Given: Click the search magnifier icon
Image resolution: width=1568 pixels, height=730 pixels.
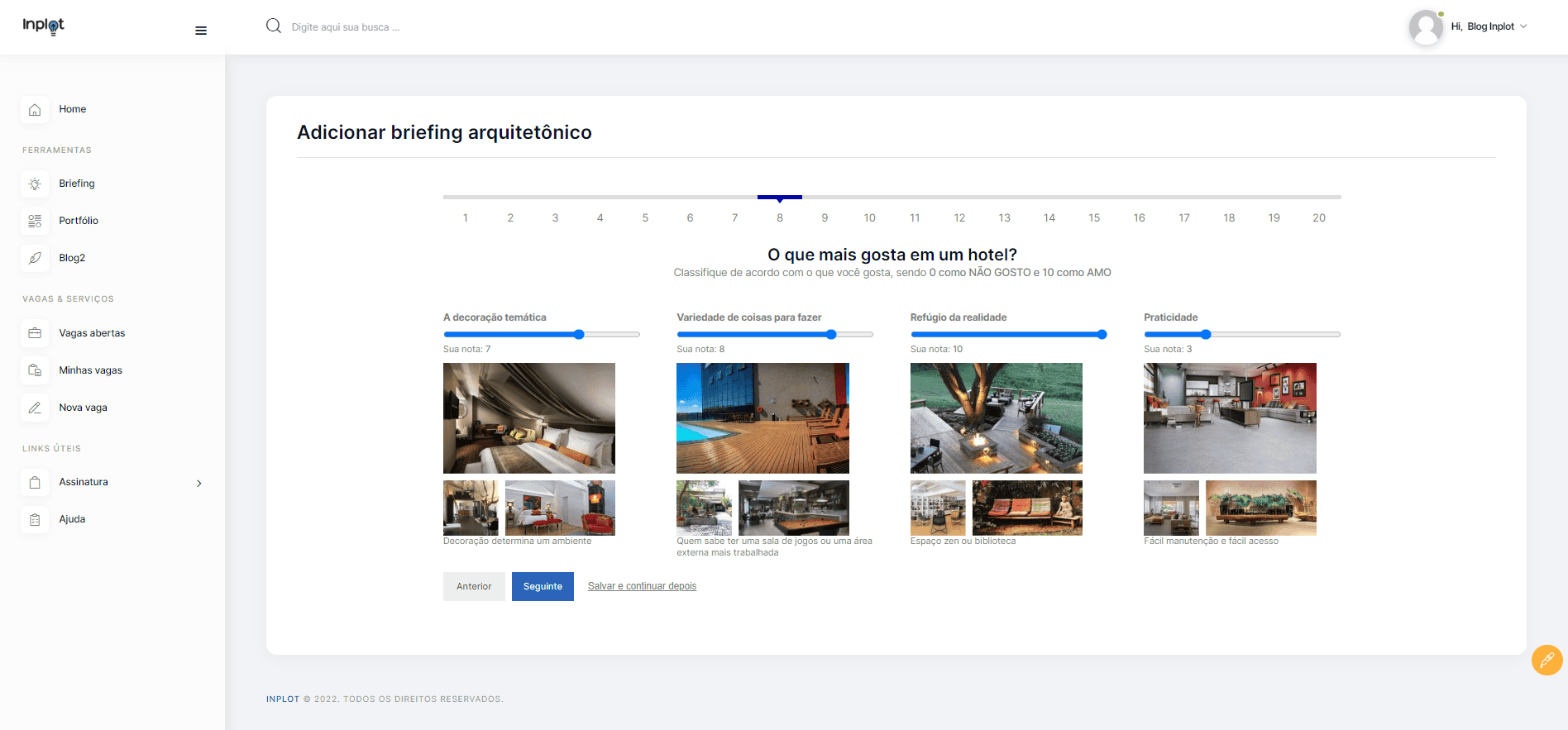Looking at the screenshot, I should pos(274,26).
